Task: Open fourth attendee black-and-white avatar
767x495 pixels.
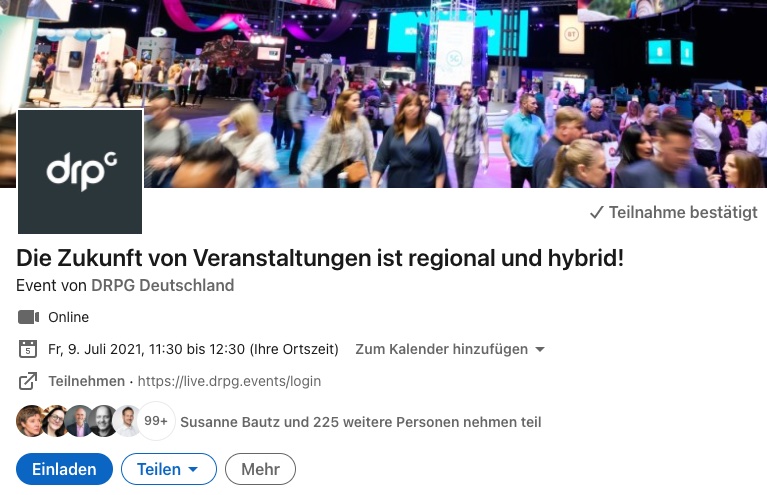Action: (x=103, y=421)
